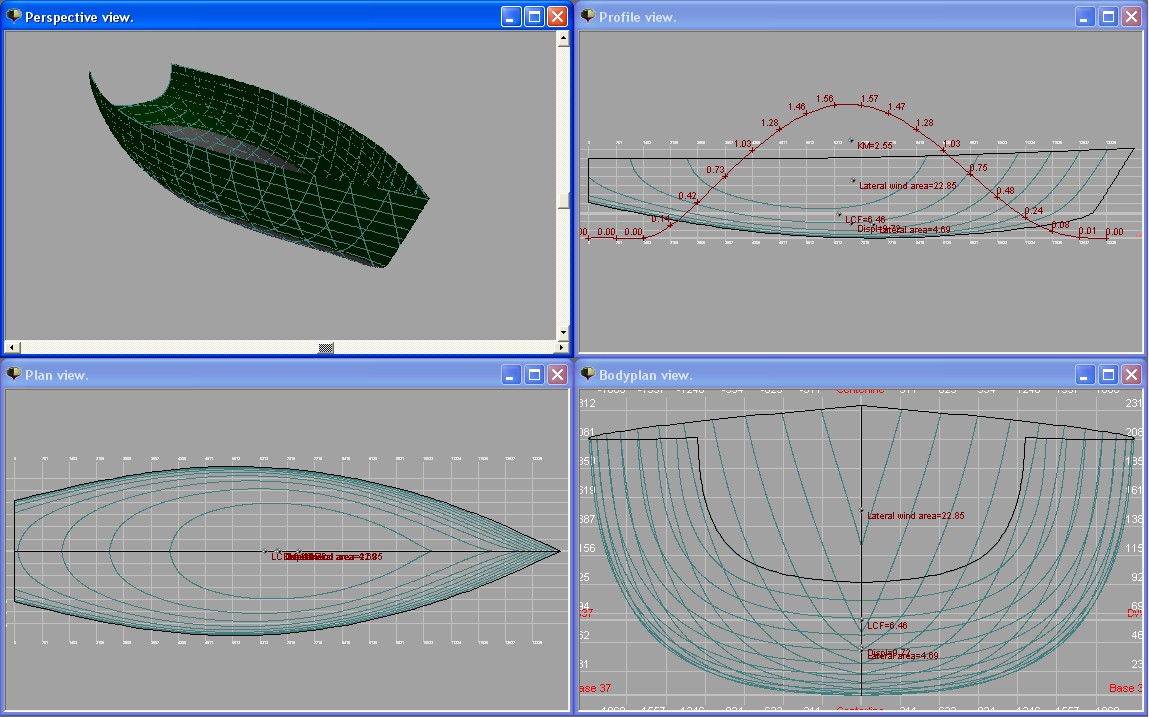Click the 0.14 curve value in Profile view
This screenshot has height=717, width=1149.
click(x=660, y=218)
